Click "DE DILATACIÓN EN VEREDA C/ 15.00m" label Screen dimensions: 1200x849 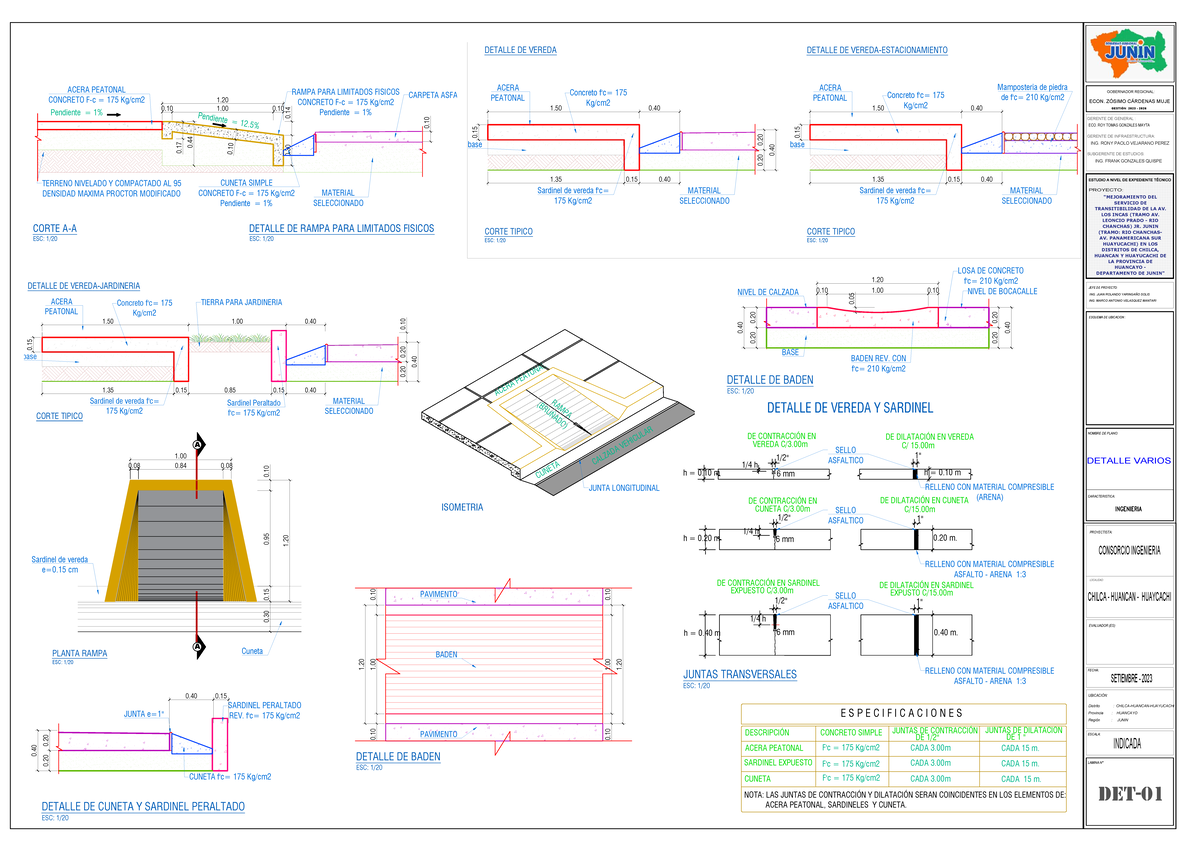pos(929,441)
